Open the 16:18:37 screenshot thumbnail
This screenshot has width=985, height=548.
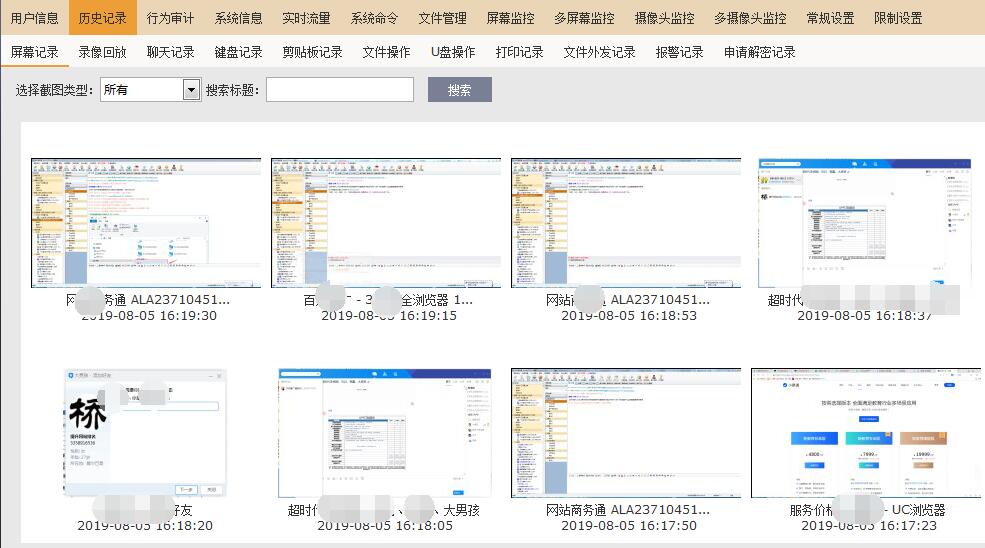[x=864, y=222]
